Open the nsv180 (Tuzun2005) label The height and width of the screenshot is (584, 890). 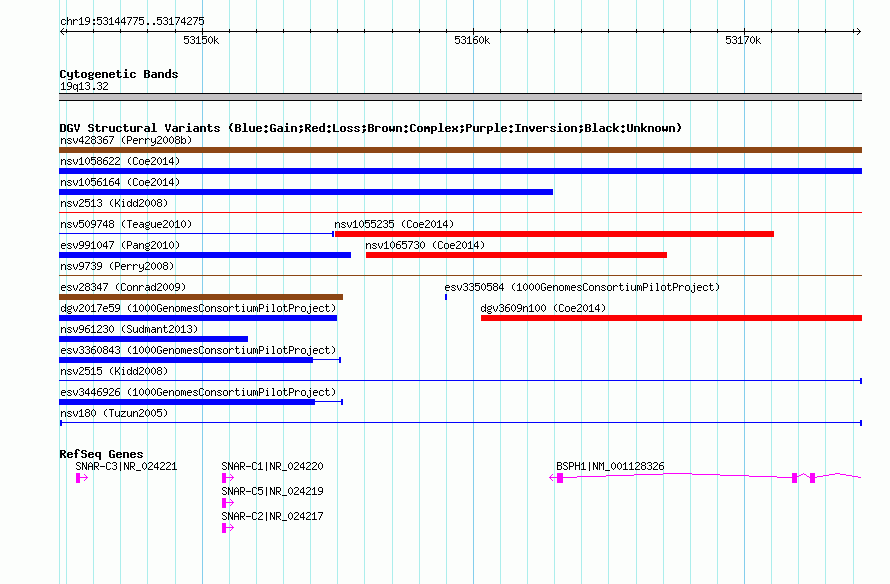pyautogui.click(x=114, y=413)
